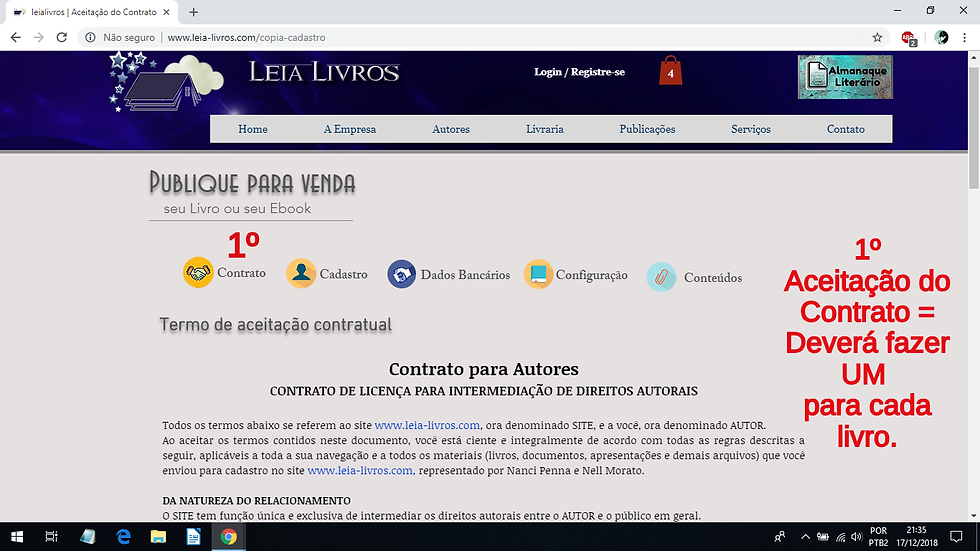
Task: Click the POR PTB2 language indicator
Action: [x=878, y=537]
